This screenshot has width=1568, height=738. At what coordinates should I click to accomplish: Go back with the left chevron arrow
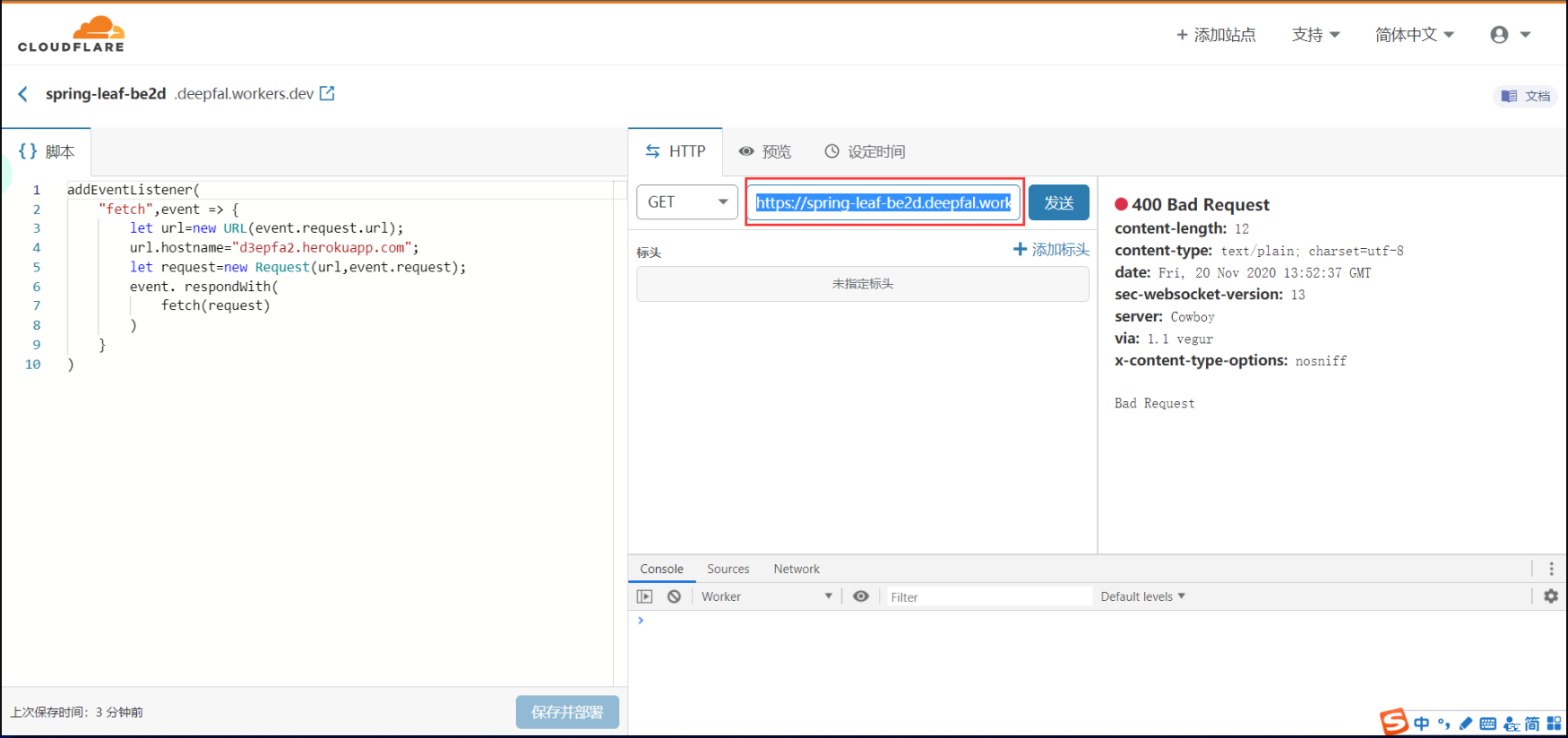pos(23,94)
